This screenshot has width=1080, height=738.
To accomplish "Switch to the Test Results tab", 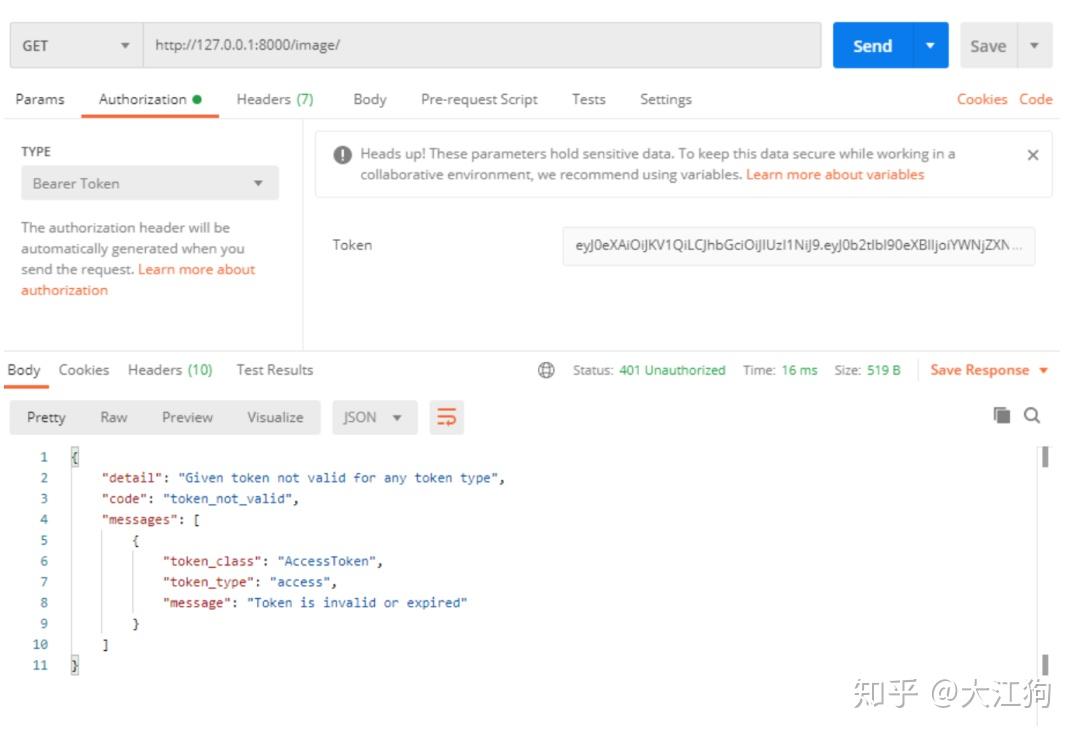I will [x=273, y=369].
